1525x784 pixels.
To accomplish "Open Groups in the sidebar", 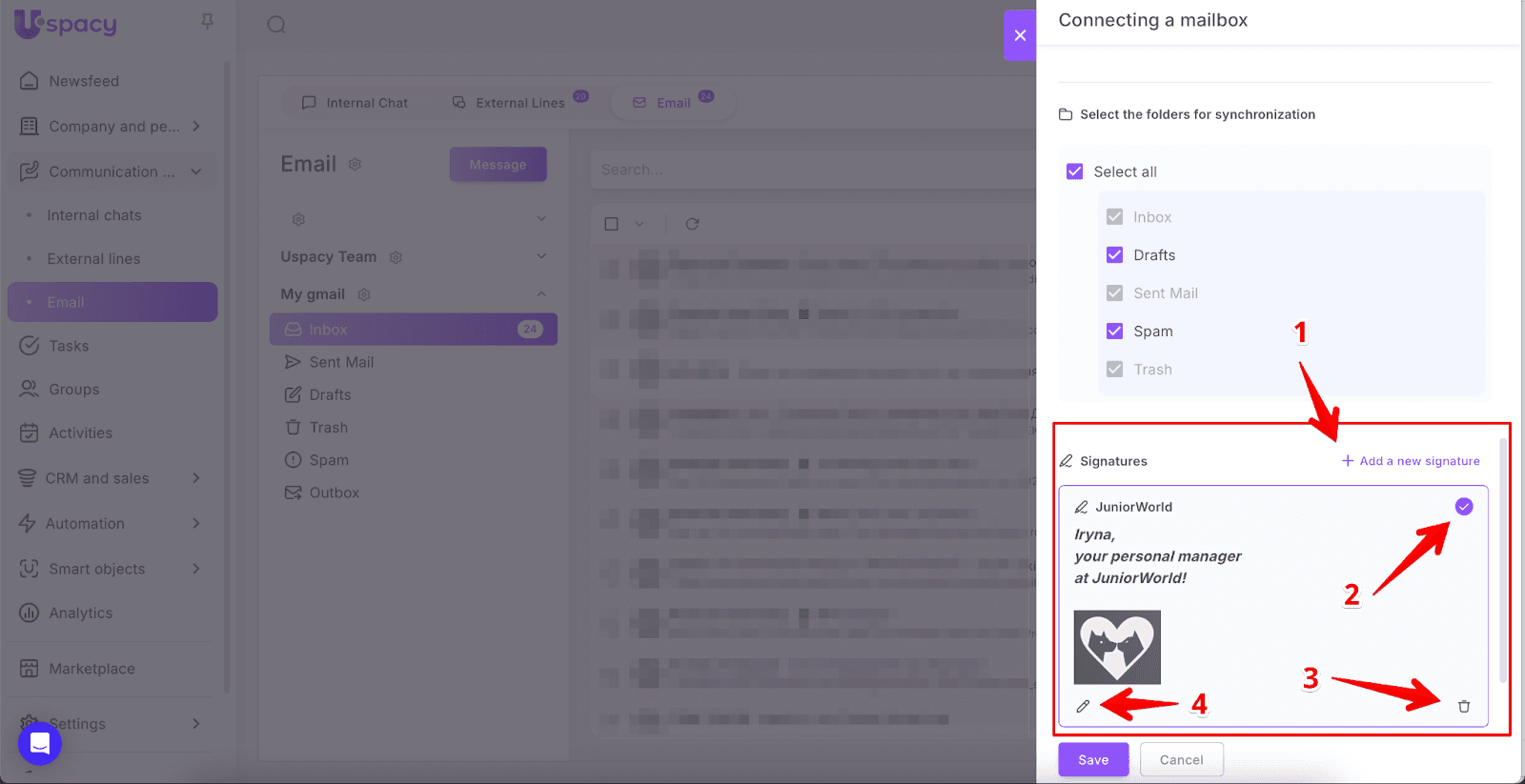I will point(74,390).
